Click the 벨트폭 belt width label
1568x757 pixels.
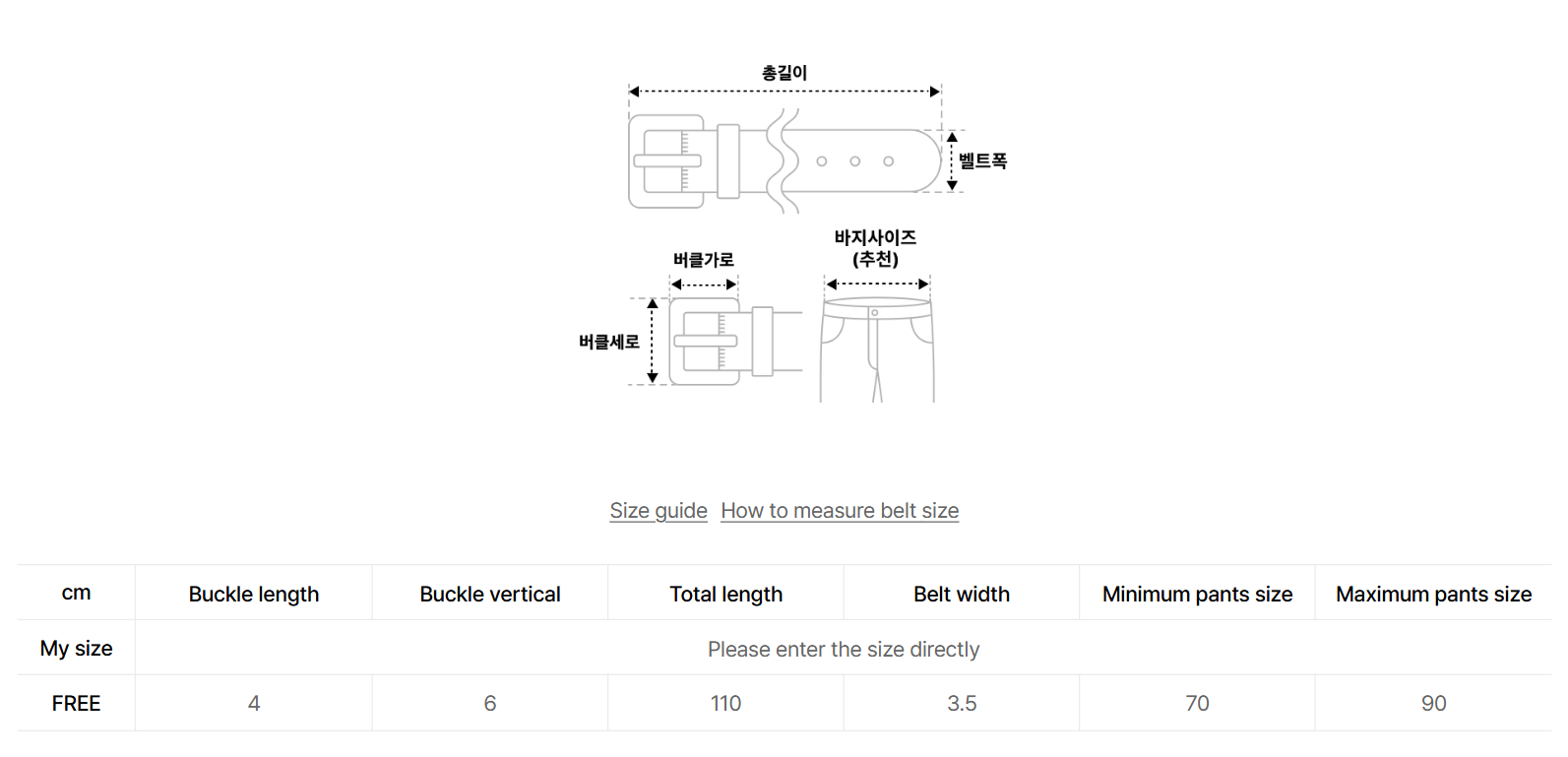pos(982,160)
